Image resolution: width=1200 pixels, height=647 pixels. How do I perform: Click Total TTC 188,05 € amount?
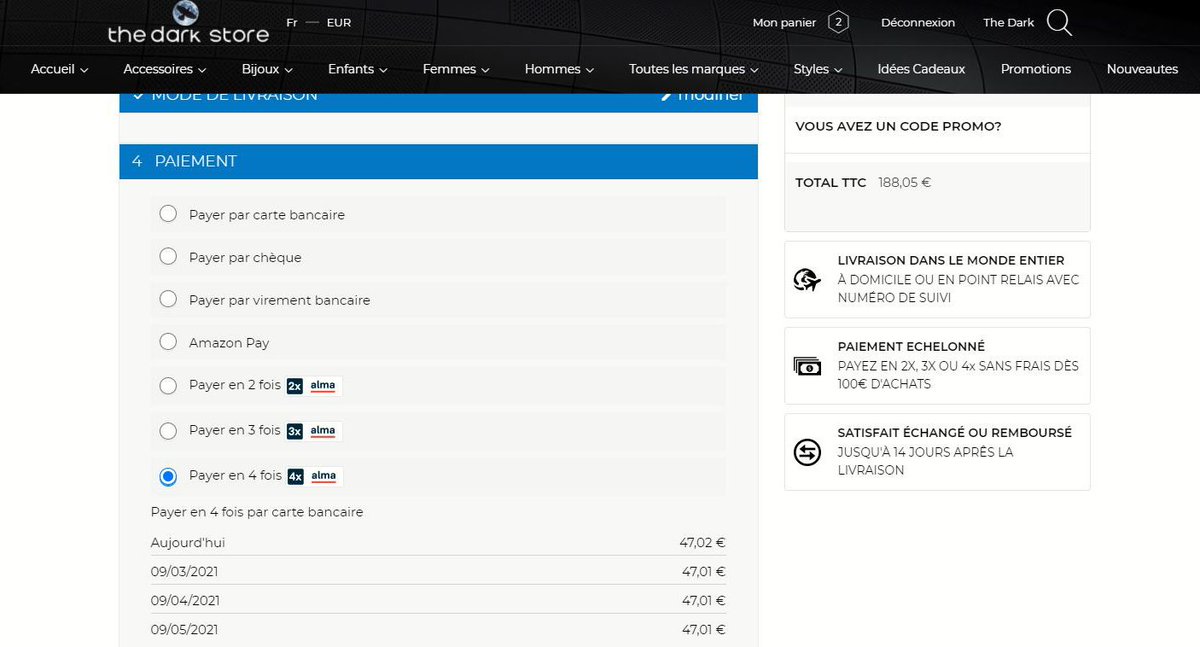pyautogui.click(x=905, y=183)
